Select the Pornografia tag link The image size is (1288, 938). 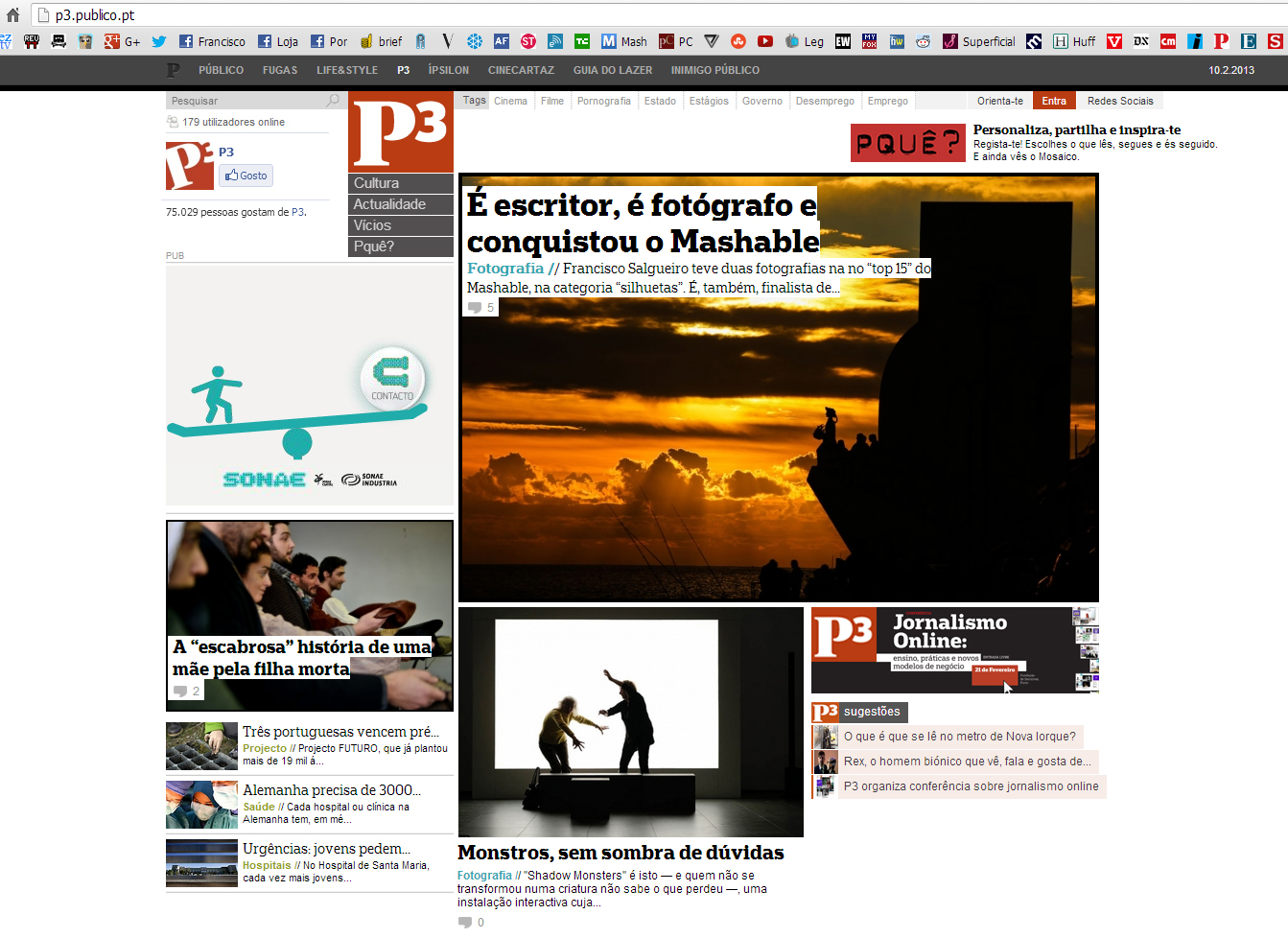604,101
